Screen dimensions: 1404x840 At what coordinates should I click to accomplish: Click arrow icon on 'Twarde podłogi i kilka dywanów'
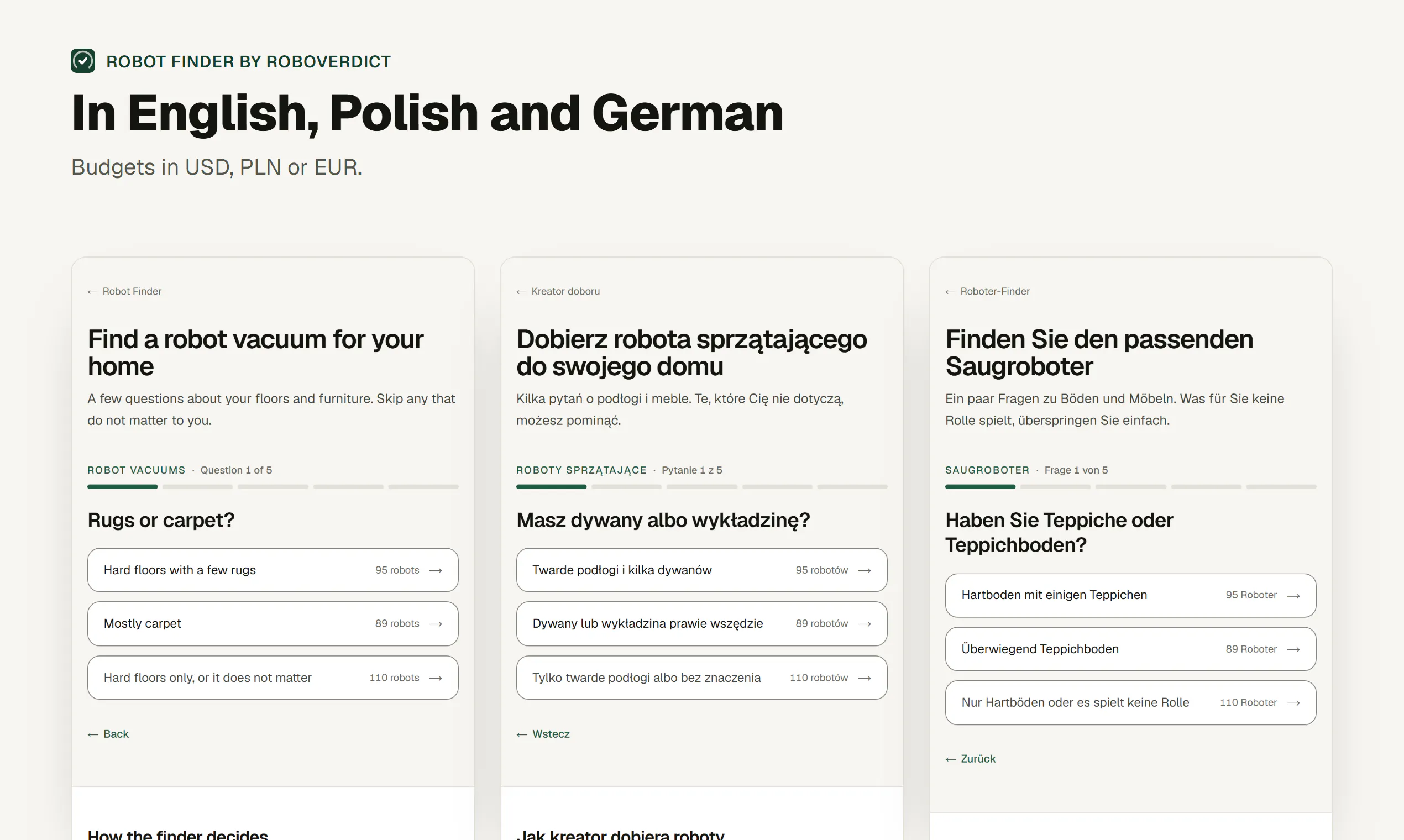(x=865, y=570)
